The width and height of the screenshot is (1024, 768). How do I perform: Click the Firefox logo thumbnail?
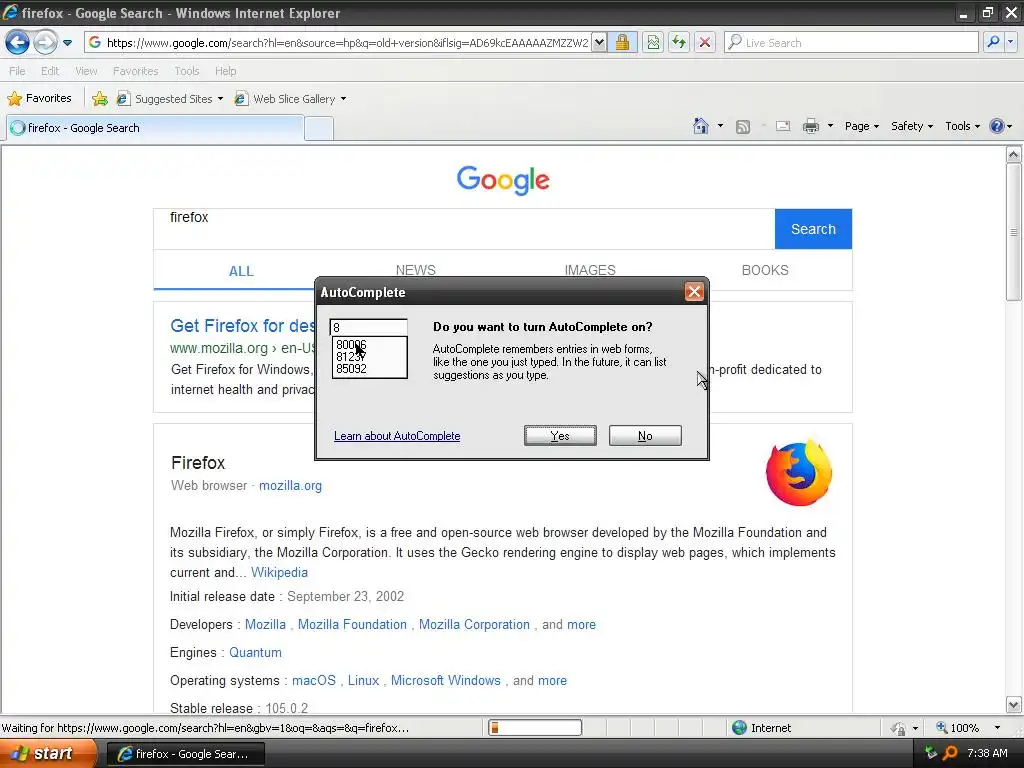coord(799,472)
